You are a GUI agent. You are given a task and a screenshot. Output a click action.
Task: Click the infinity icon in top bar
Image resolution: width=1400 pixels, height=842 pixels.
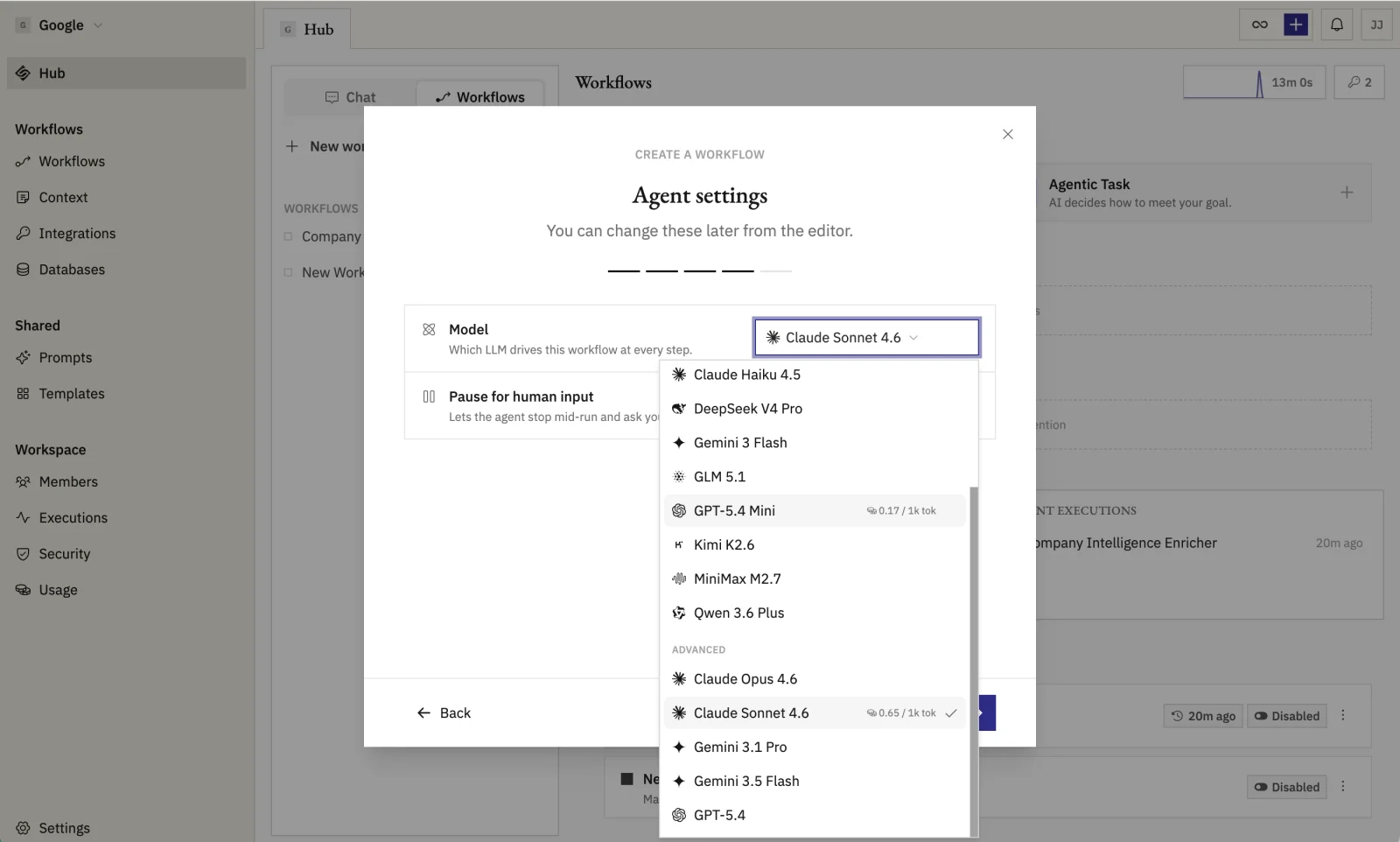point(1260,25)
